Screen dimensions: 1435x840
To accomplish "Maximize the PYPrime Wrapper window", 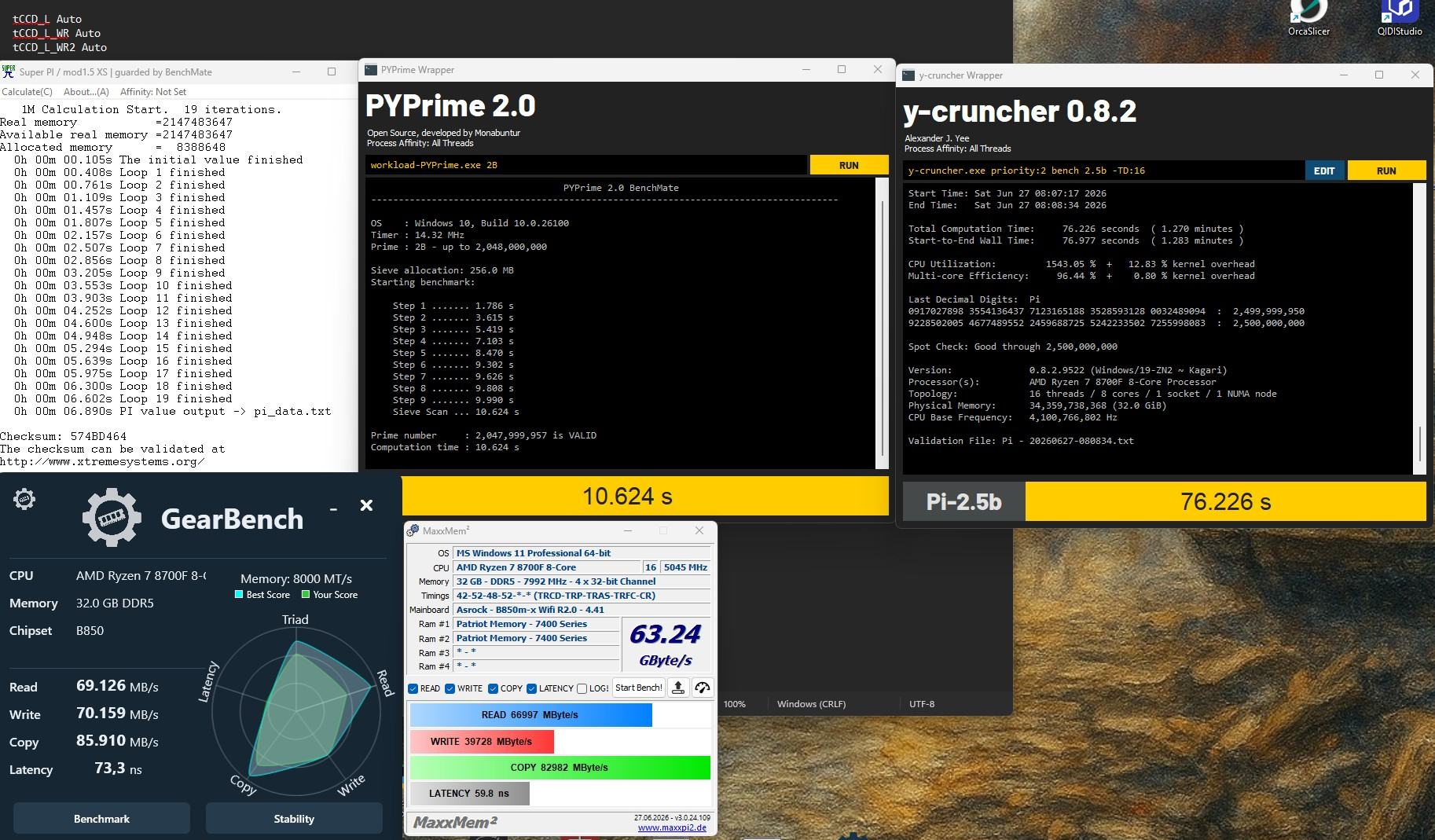I will click(842, 69).
